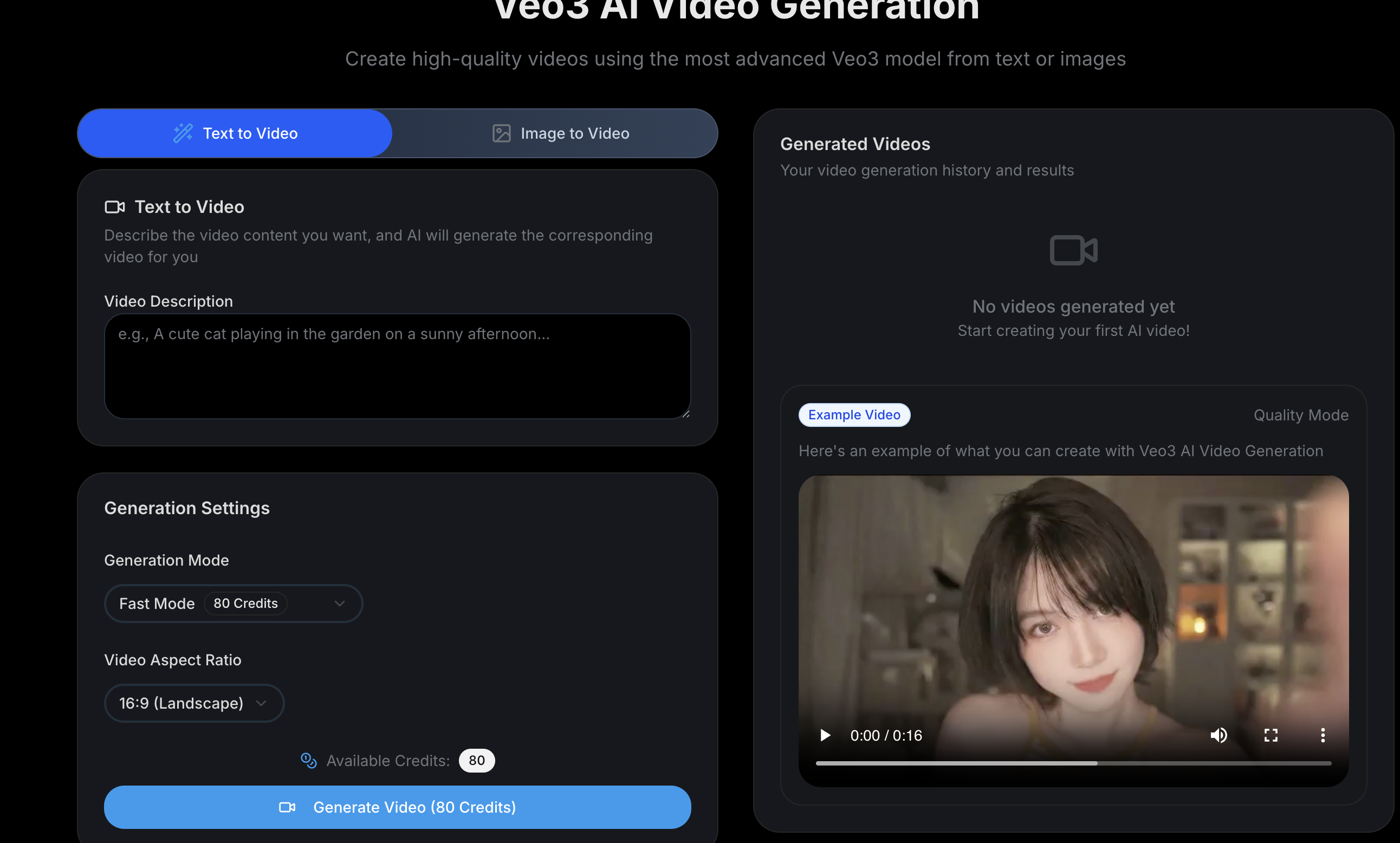Seek on the example video progress bar
This screenshot has height=843, width=1400.
pos(1073,763)
